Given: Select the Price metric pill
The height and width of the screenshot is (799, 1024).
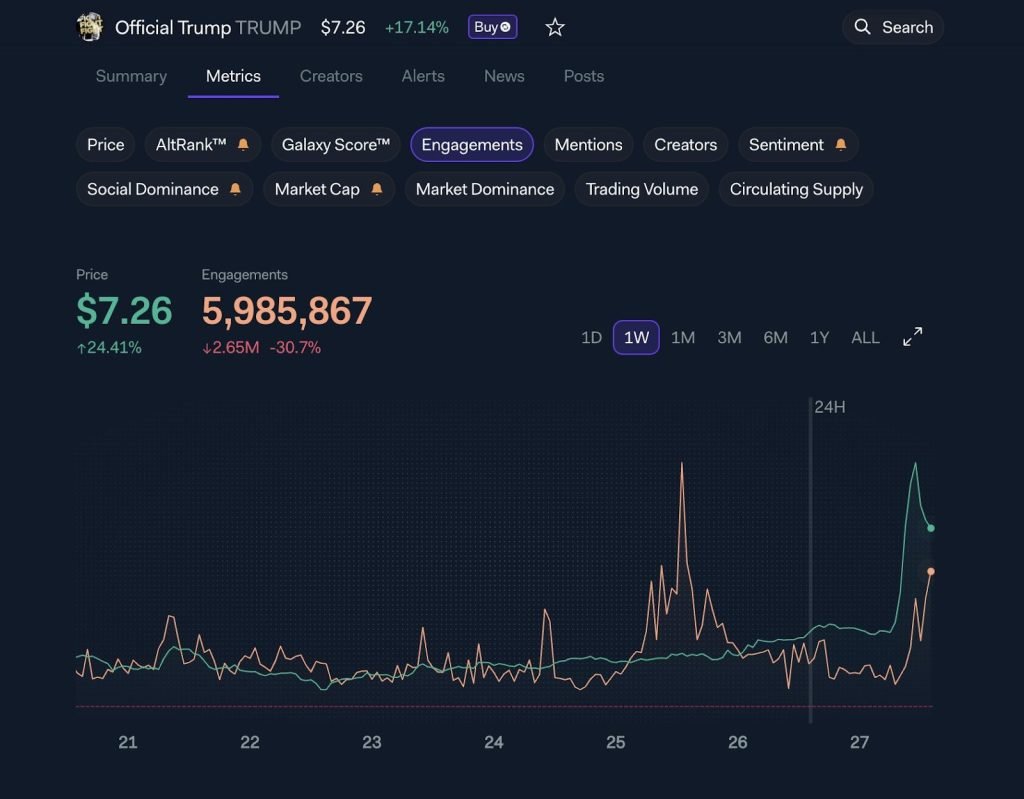Looking at the screenshot, I should [x=105, y=144].
